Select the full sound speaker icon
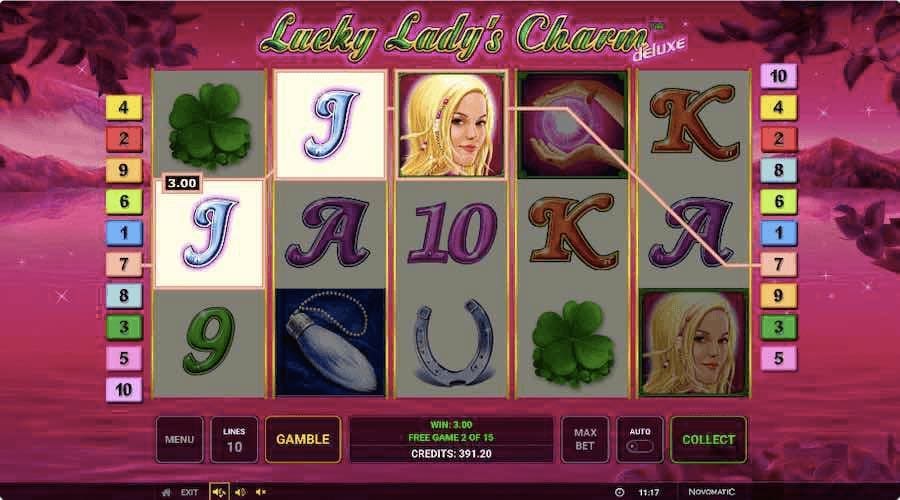 click(219, 492)
